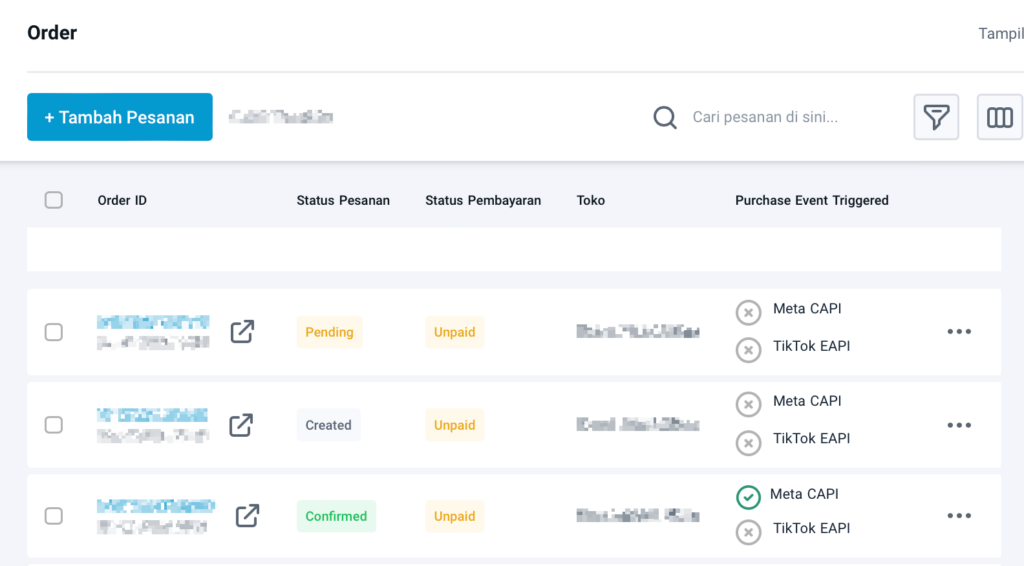Open the Confirmed order's three-dot menu
Viewport: 1024px width, 566px height.
pyautogui.click(x=959, y=516)
